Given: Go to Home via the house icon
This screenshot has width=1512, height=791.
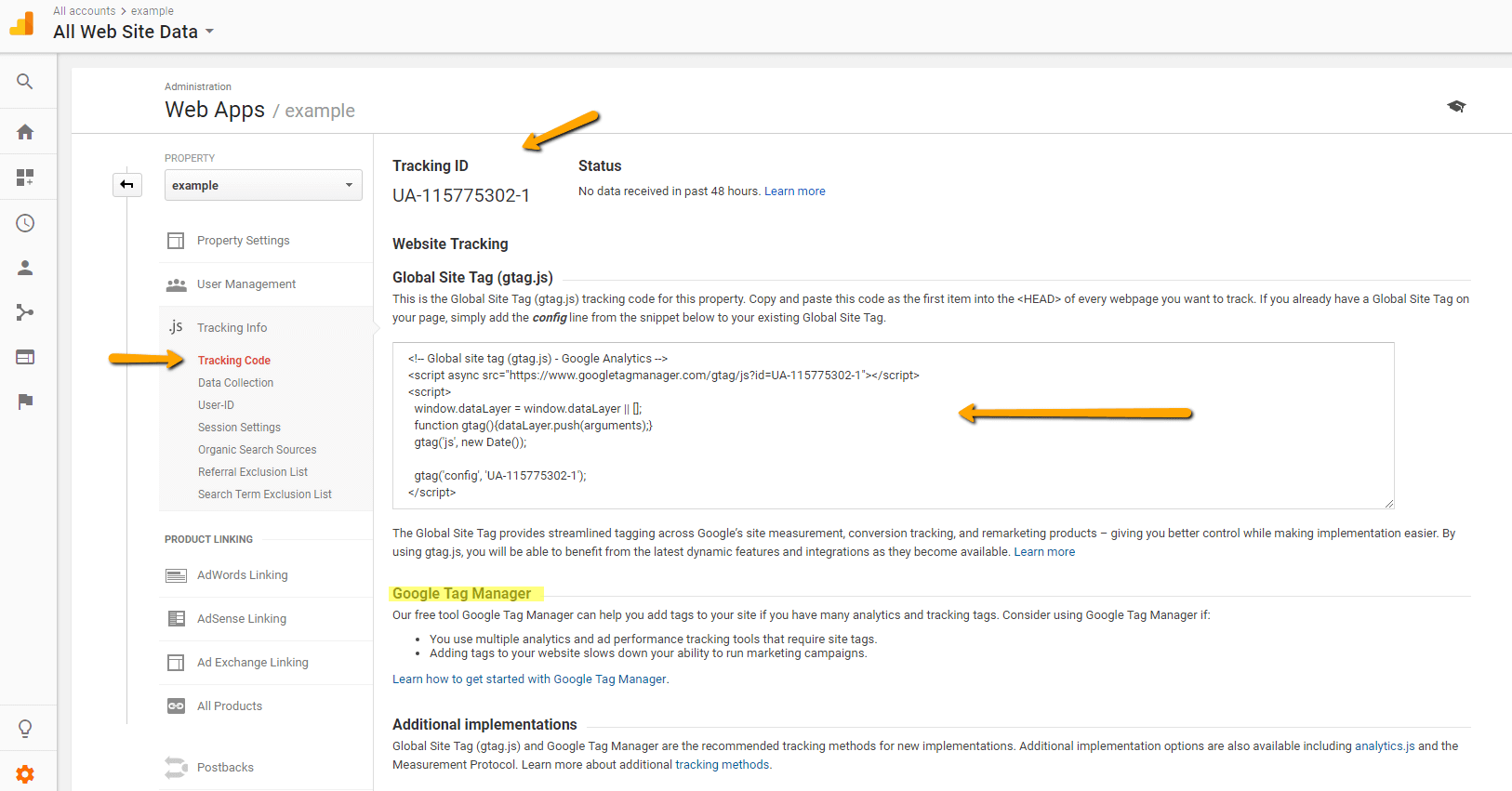Looking at the screenshot, I should [25, 132].
